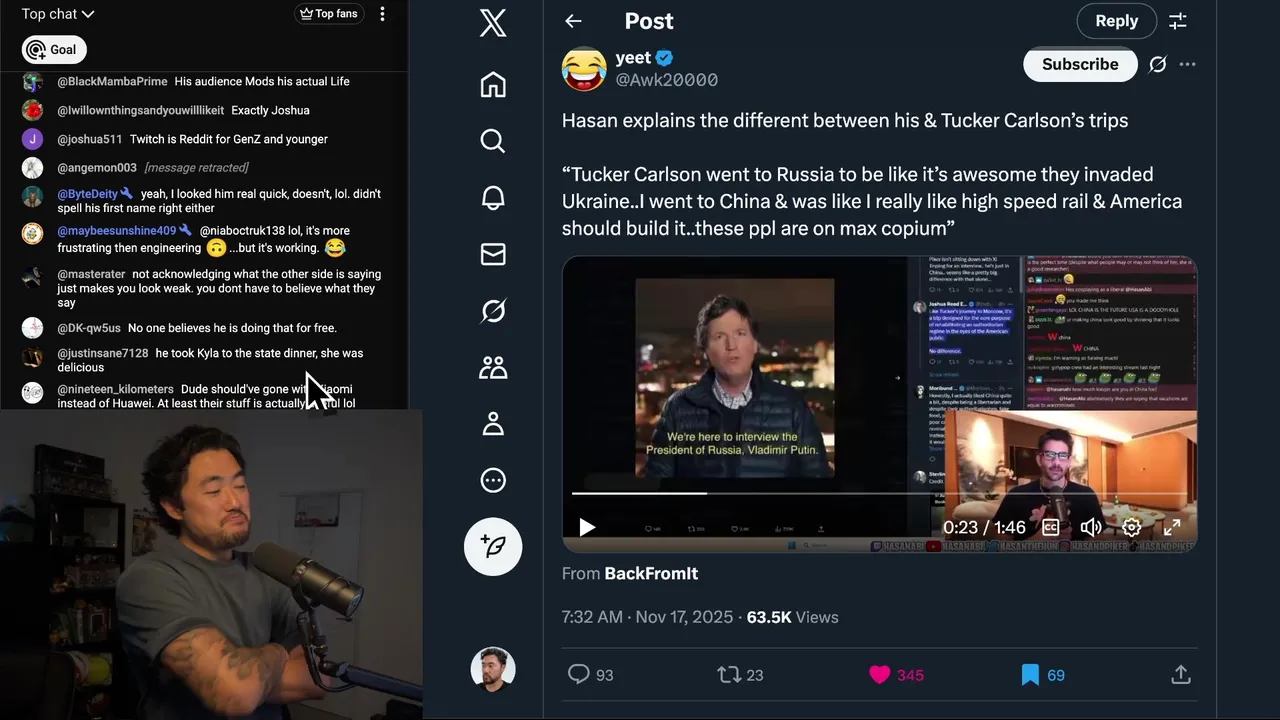Screen dimensions: 1280x720
Task: Open the Grok icon in sidebar
Action: click(493, 311)
